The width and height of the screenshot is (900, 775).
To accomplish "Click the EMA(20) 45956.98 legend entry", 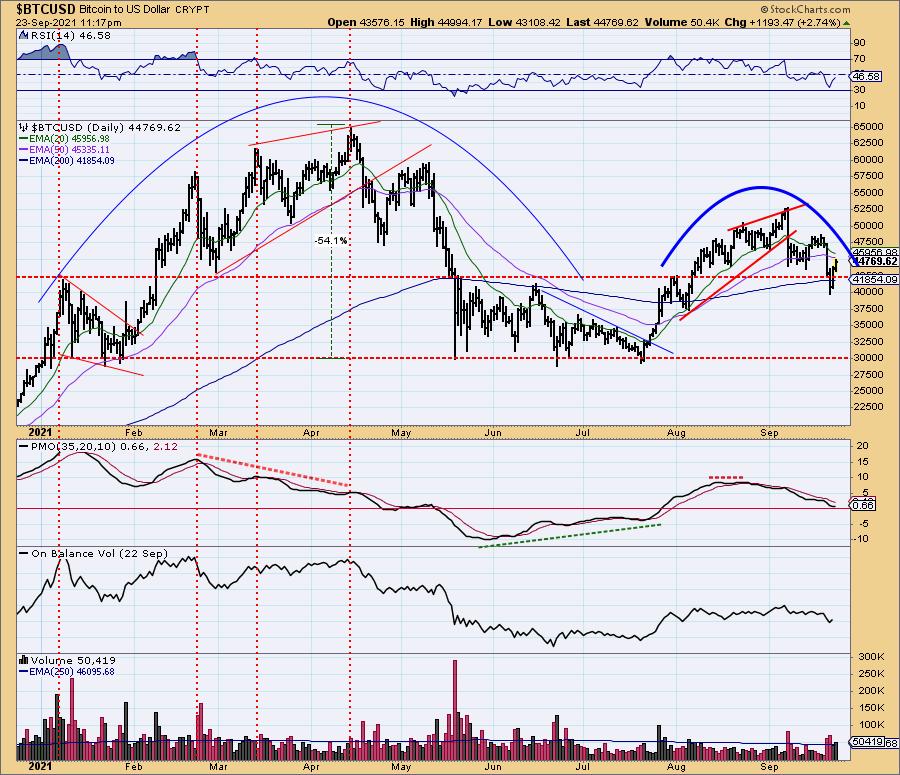I will 64,139.
